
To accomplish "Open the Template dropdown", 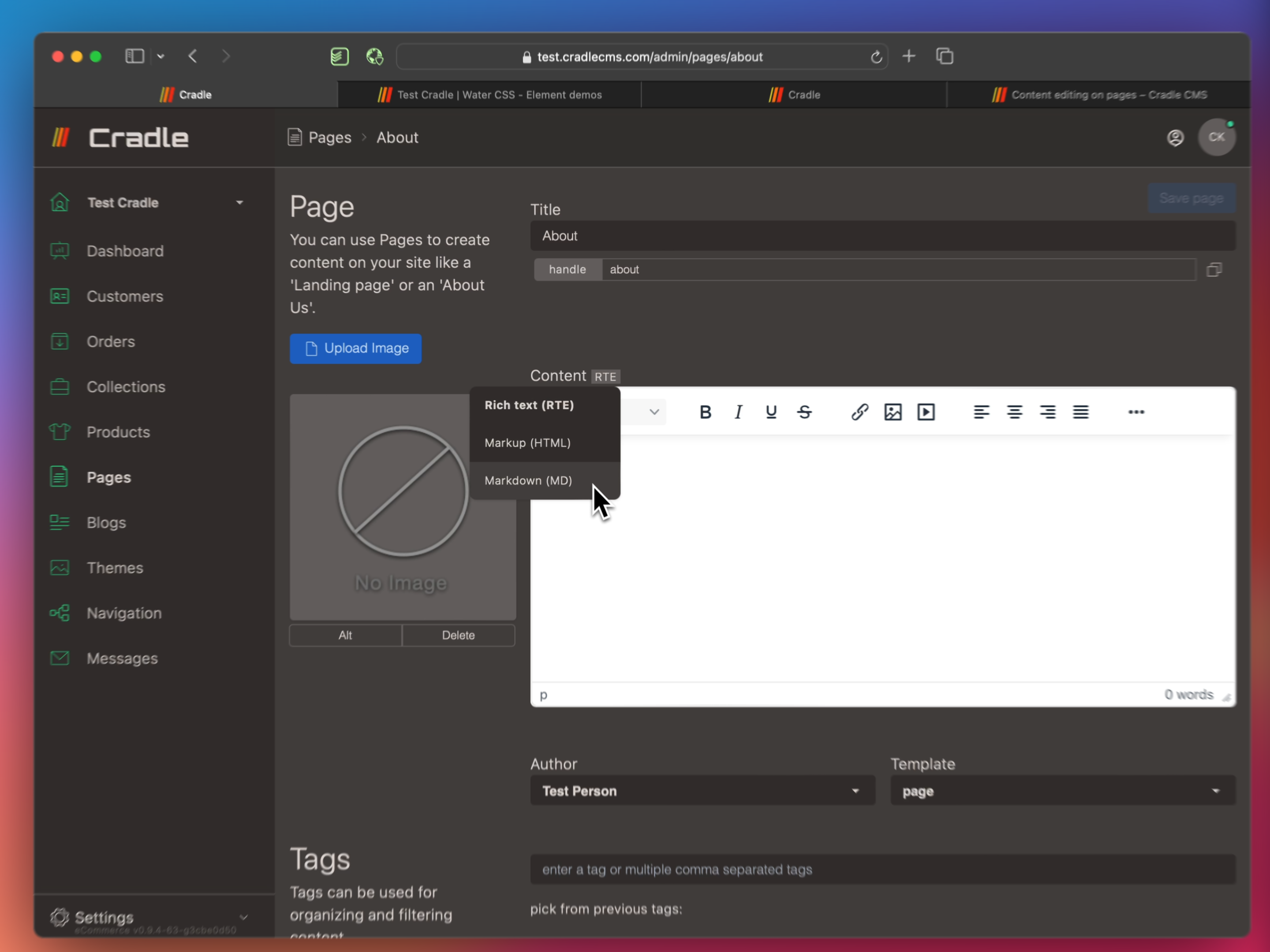I will [1063, 791].
